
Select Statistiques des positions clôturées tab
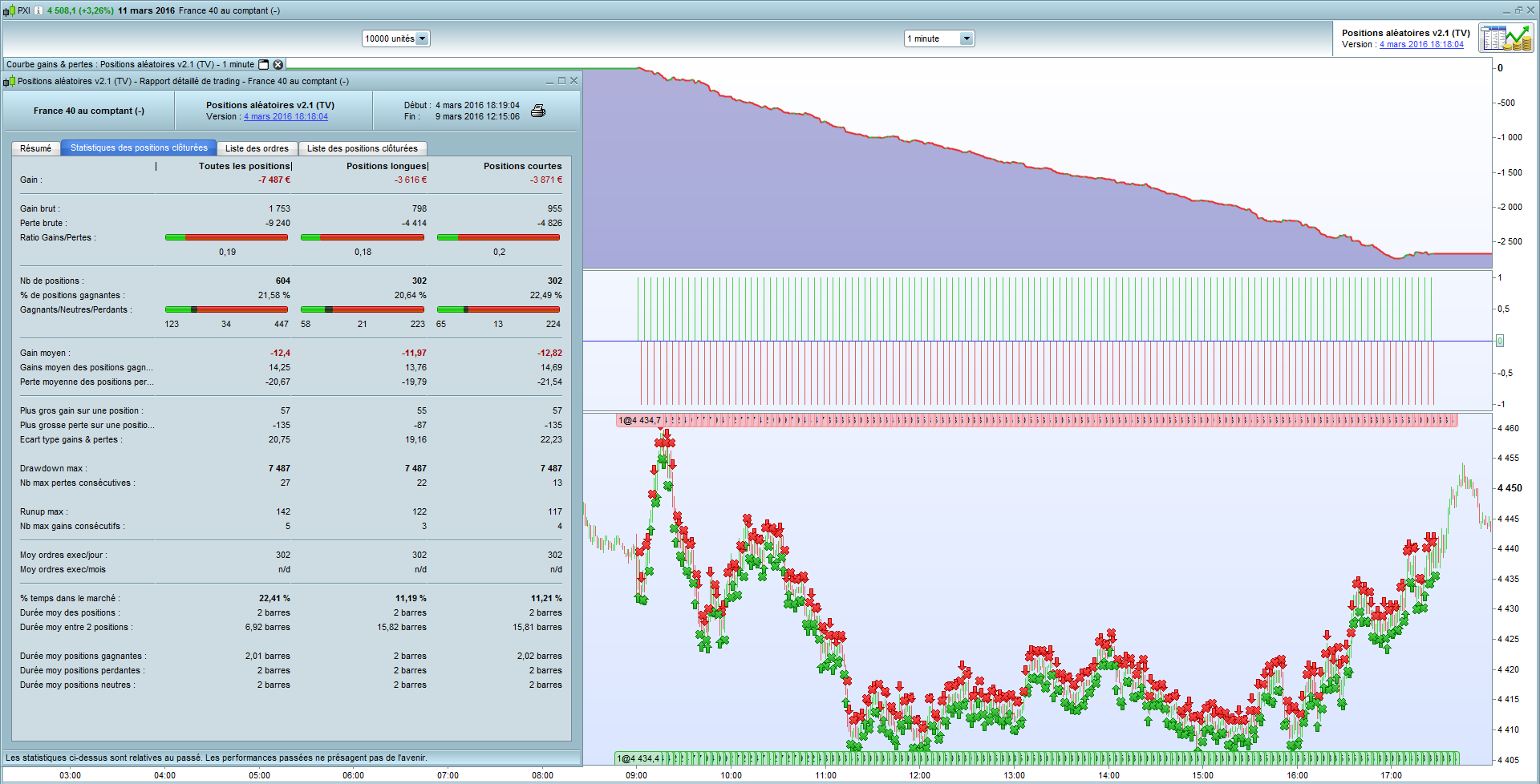[x=139, y=148]
